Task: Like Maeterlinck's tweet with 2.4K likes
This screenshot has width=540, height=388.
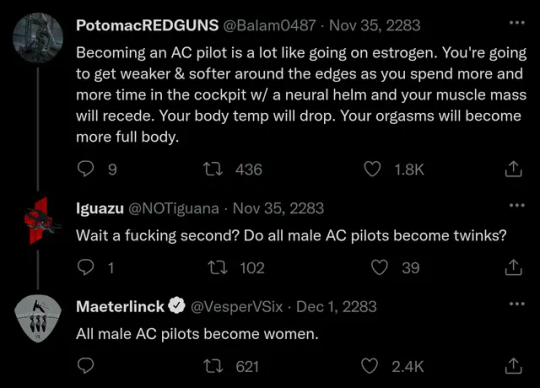Action: (x=370, y=366)
